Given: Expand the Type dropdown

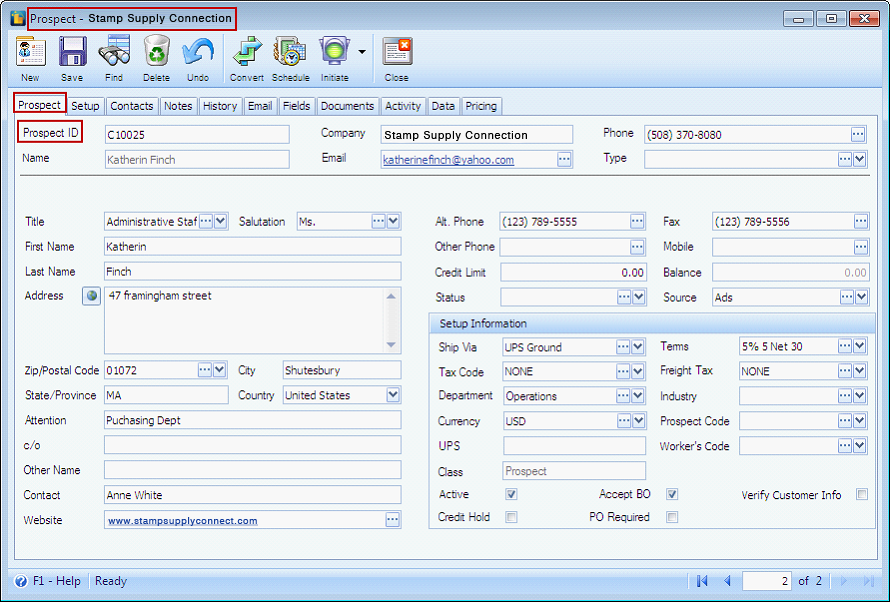Looking at the screenshot, I should (860, 160).
